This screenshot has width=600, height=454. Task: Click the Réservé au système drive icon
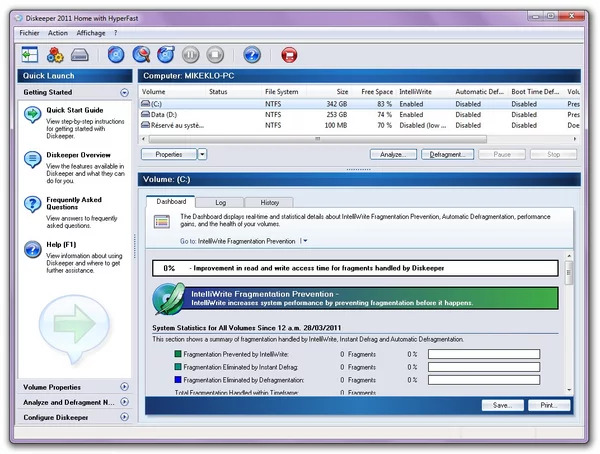pyautogui.click(x=145, y=125)
